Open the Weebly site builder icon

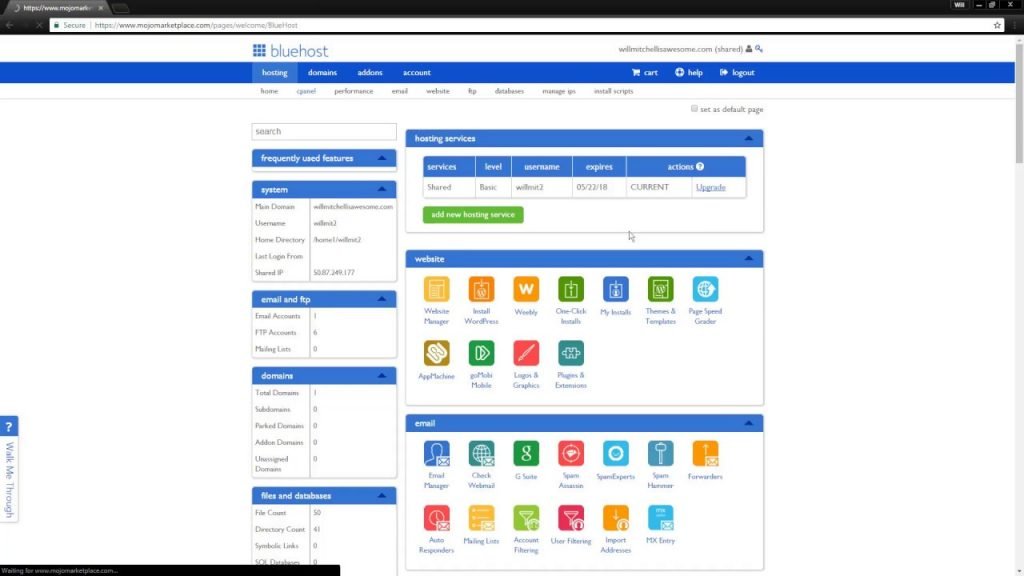point(526,289)
